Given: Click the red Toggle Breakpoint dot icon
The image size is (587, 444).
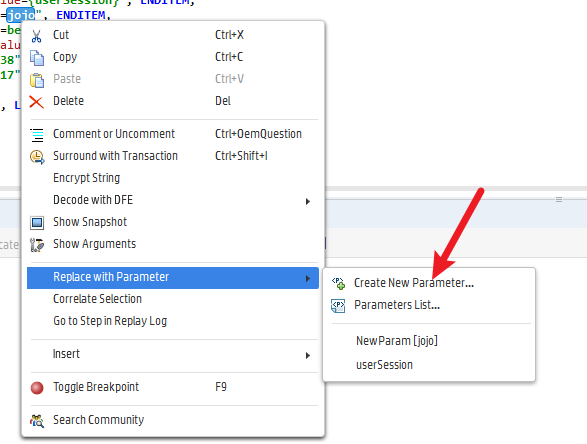Looking at the screenshot, I should point(37,388).
